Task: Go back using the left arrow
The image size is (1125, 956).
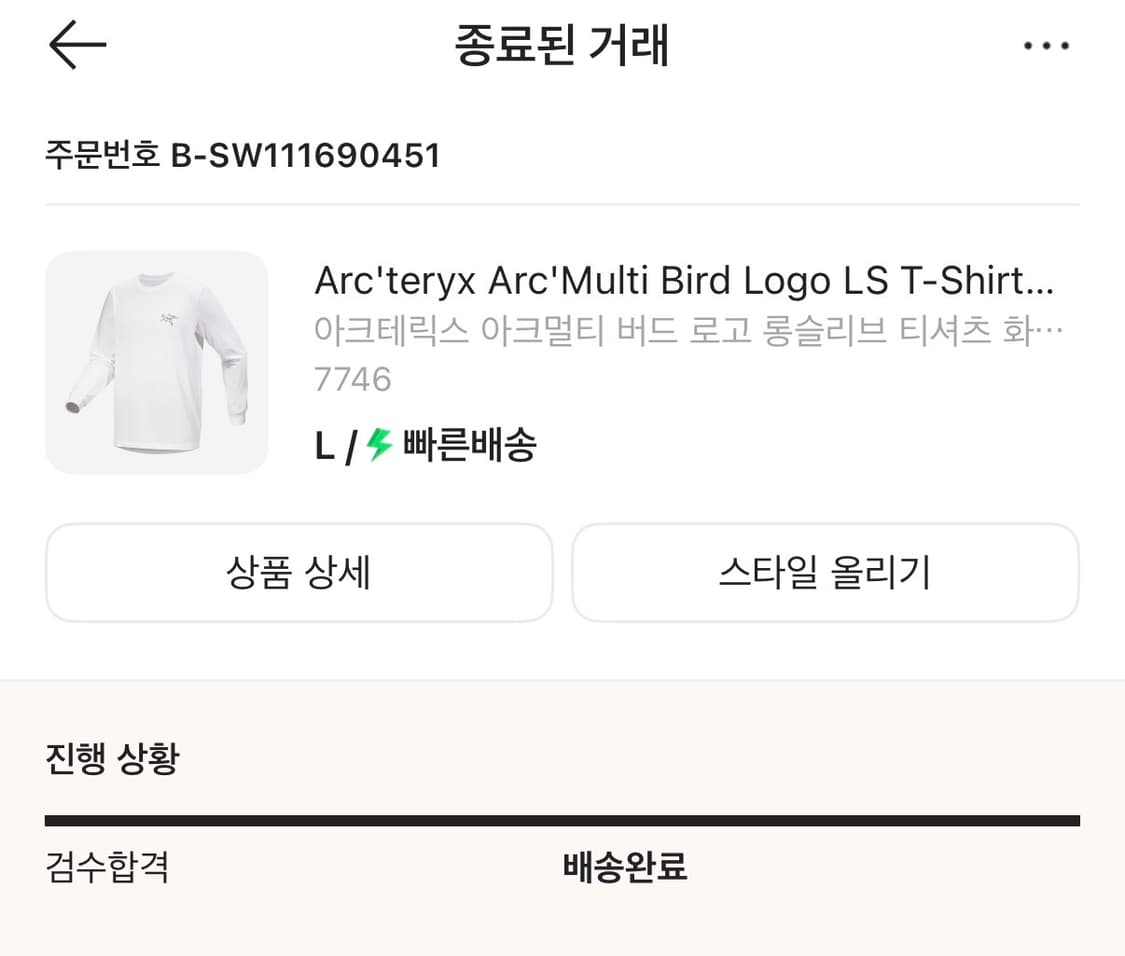Action: pos(77,46)
